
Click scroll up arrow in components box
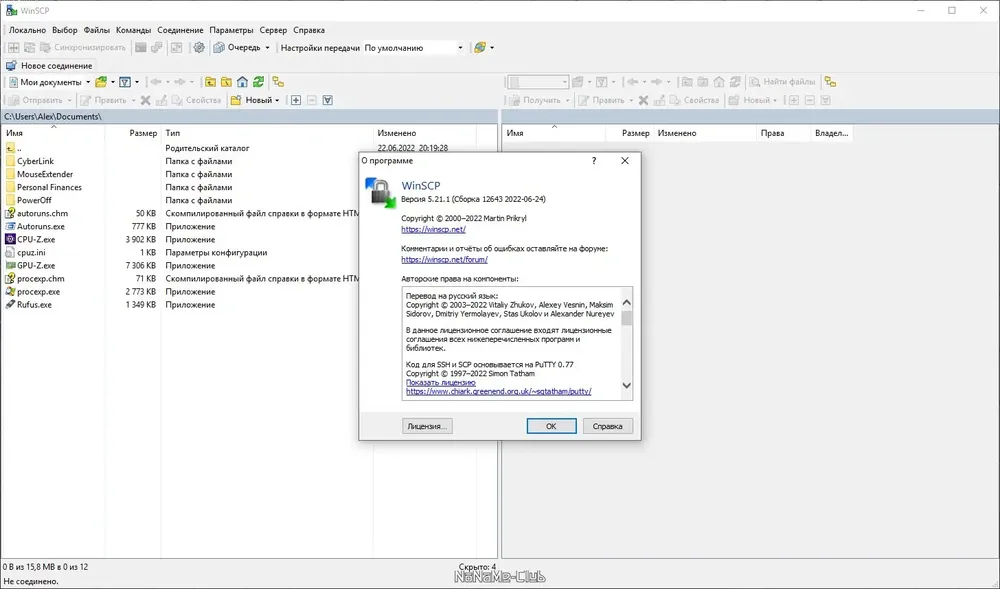coord(626,303)
